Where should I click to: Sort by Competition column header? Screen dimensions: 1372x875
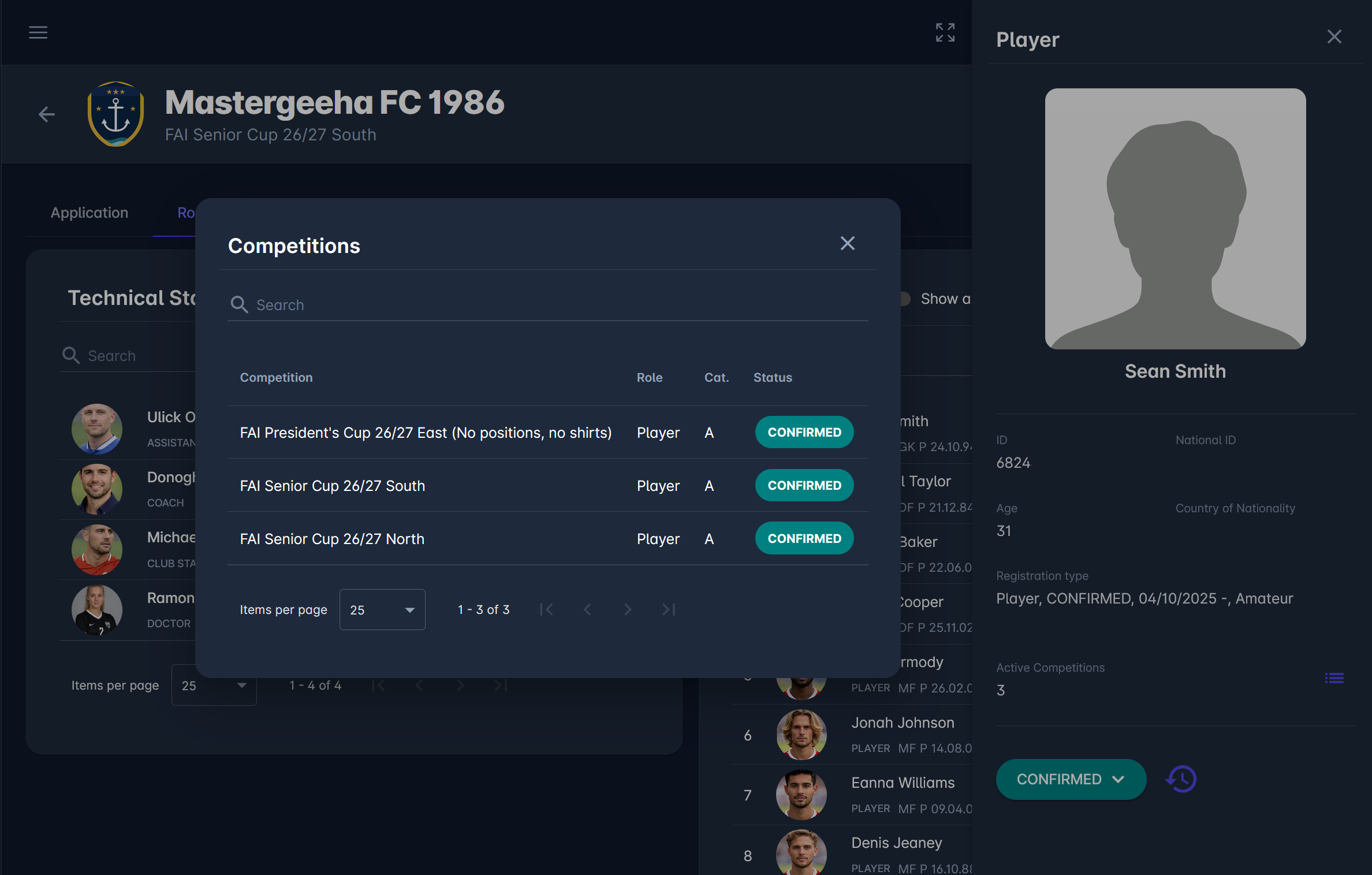point(276,377)
